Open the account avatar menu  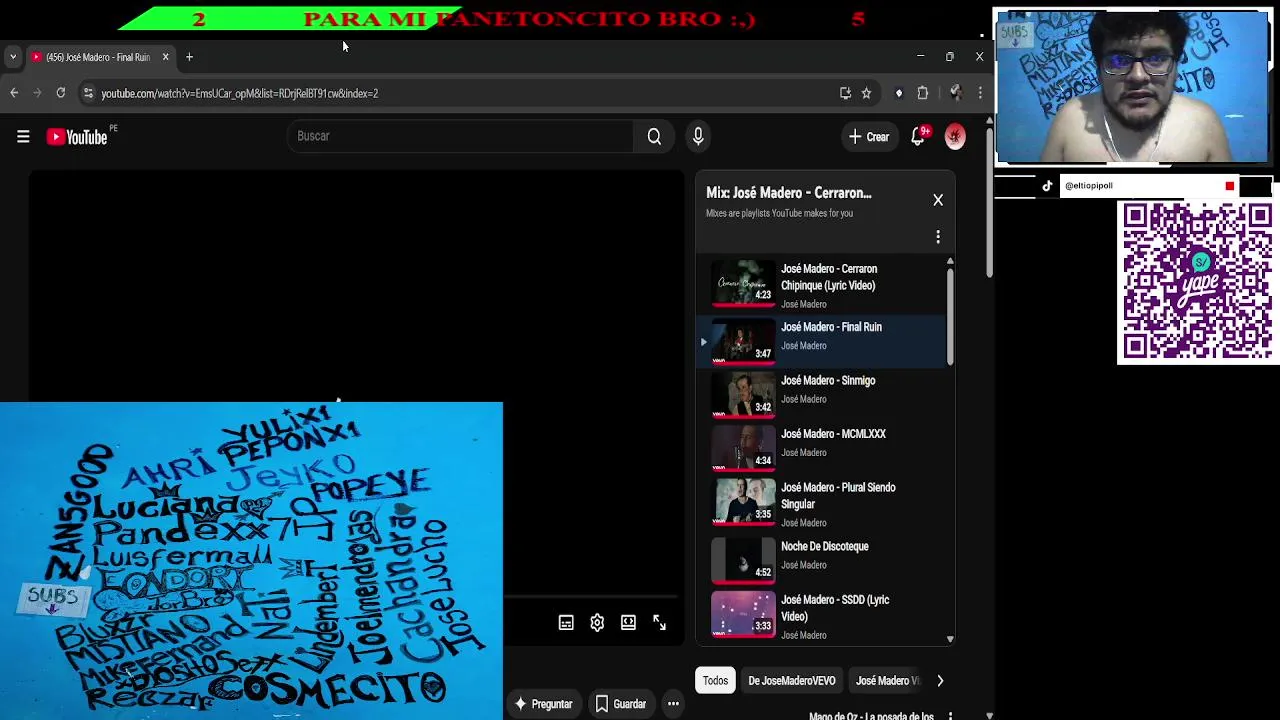(x=955, y=137)
